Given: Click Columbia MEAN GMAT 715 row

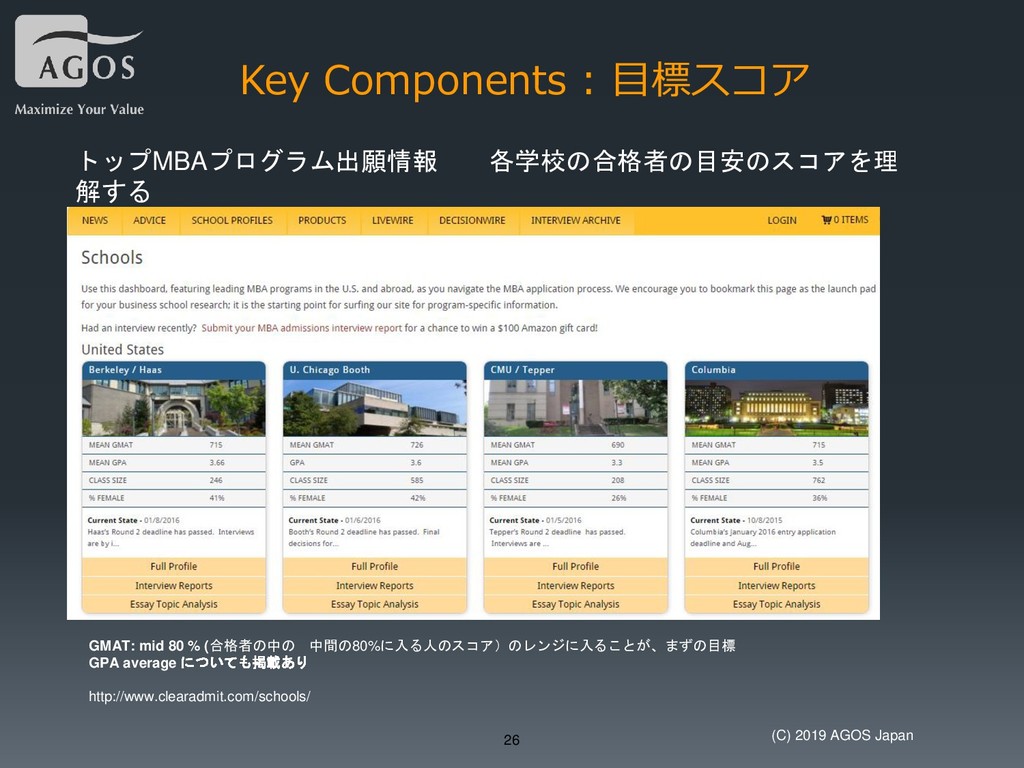Looking at the screenshot, I should (776, 445).
